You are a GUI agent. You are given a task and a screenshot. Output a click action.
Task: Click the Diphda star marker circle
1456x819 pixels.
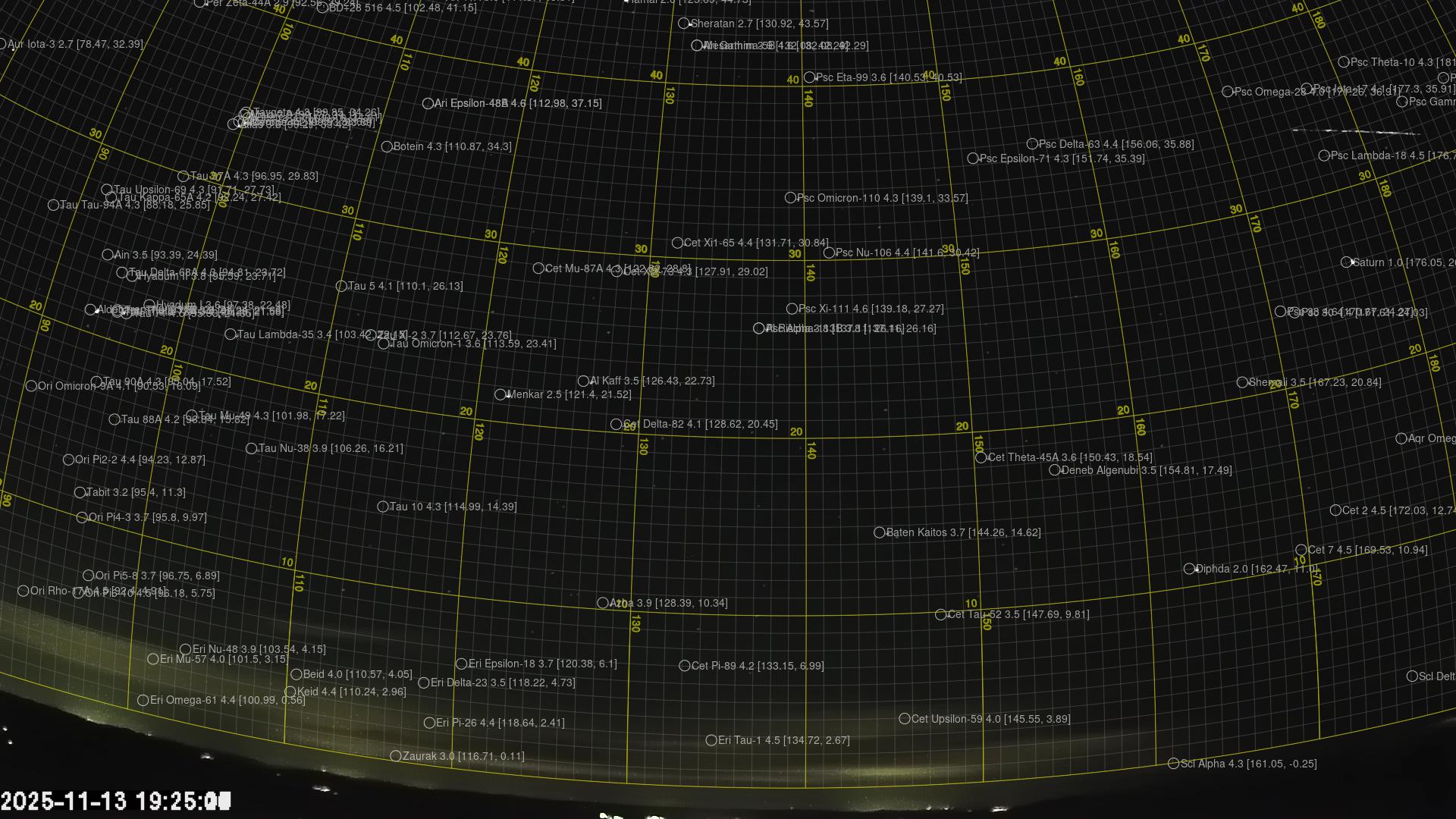pyautogui.click(x=1190, y=569)
